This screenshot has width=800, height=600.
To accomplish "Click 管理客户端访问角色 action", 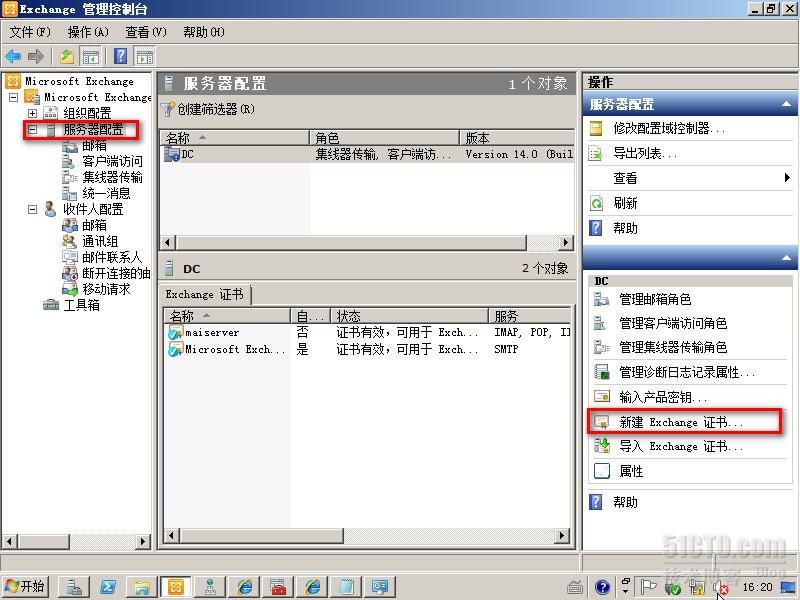I will pos(673,323).
